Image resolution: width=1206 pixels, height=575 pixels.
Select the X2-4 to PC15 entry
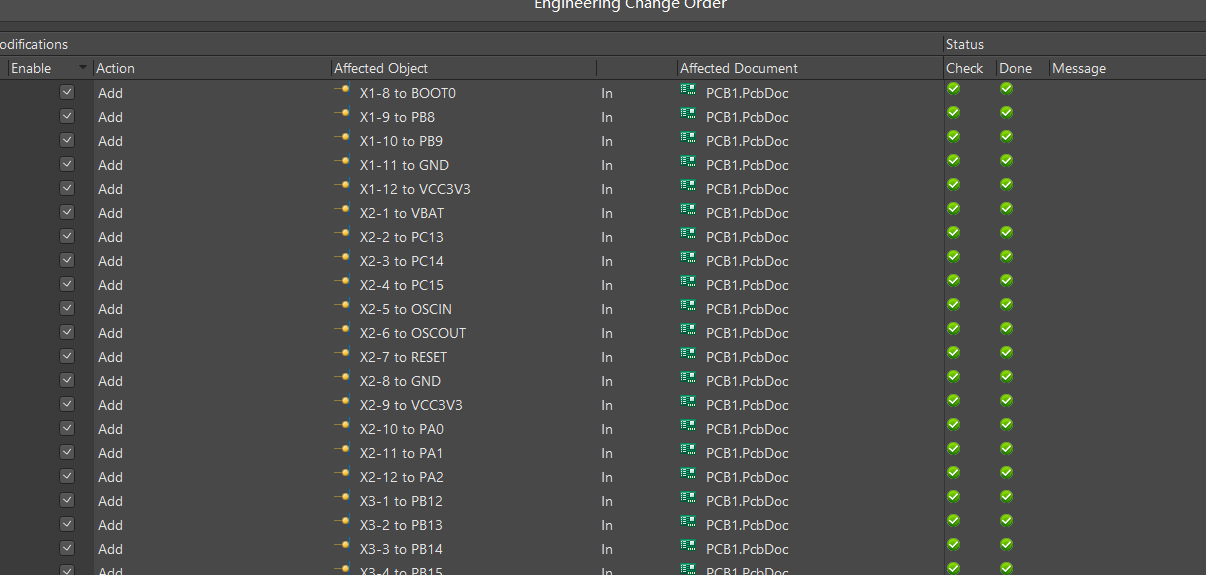tap(401, 285)
